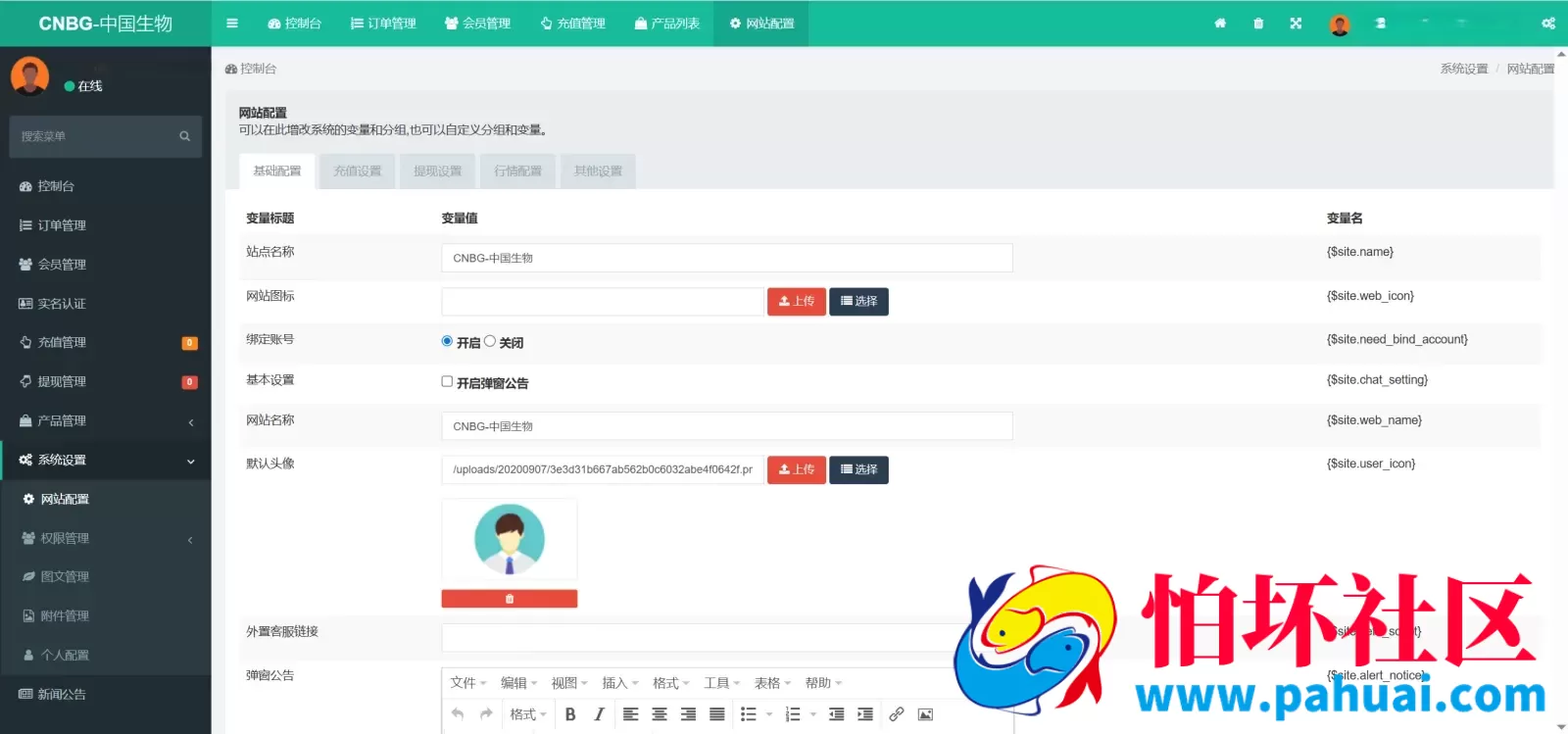Click the 系统设置 breadcrumb link

(1464, 69)
